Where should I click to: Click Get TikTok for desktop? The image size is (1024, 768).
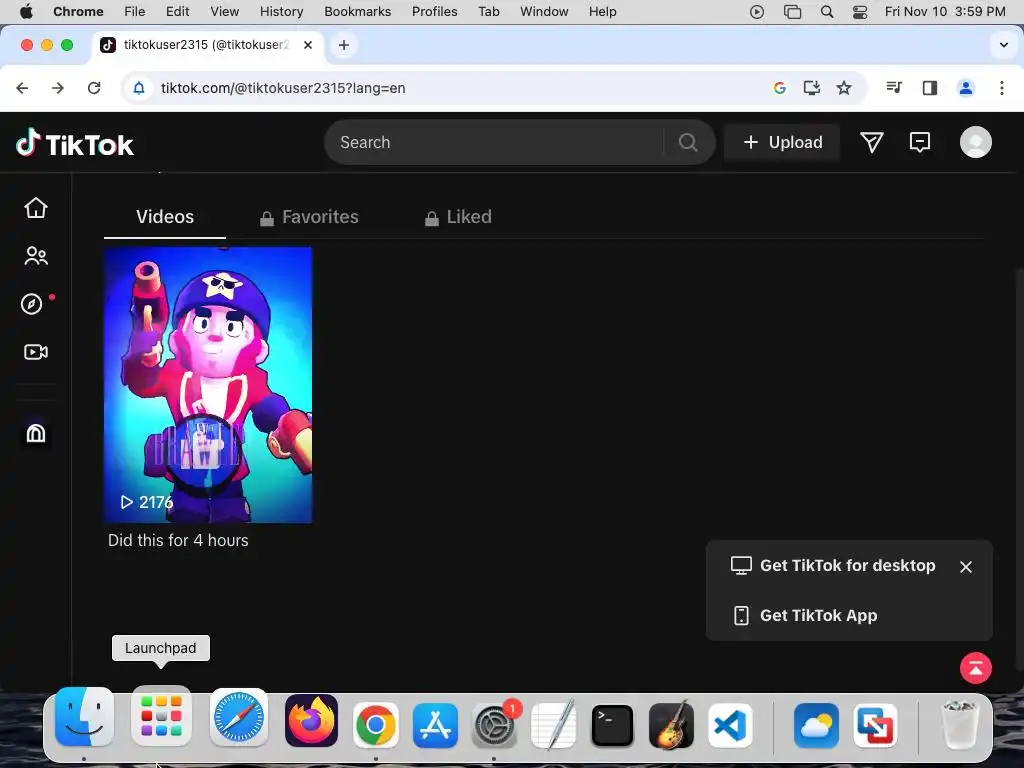click(833, 566)
